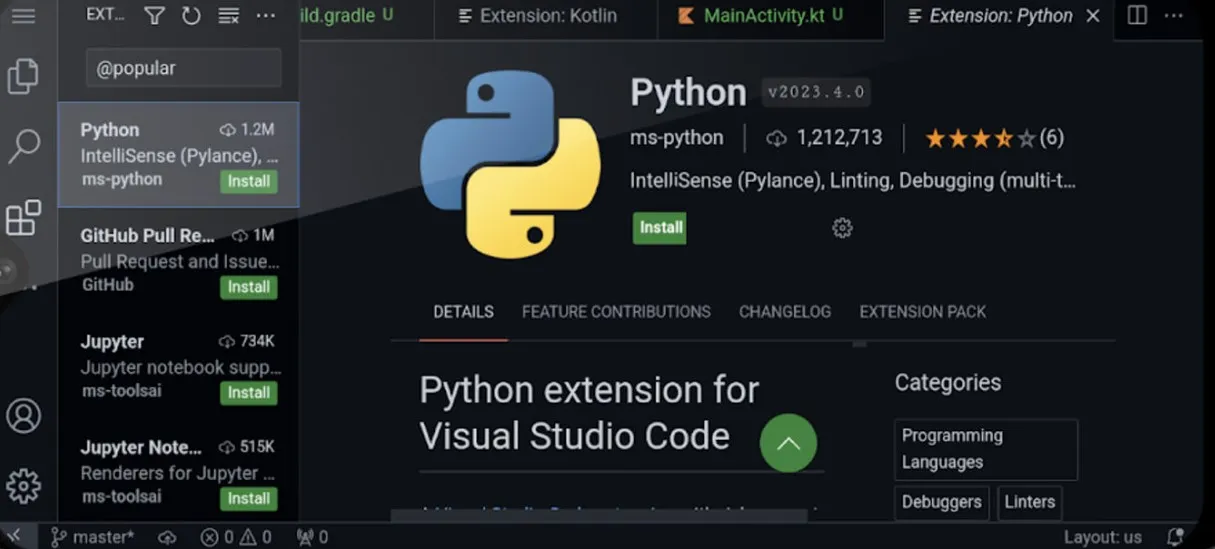Open the Search view in activity bar
This screenshot has height=549, width=1215.
click(23, 146)
